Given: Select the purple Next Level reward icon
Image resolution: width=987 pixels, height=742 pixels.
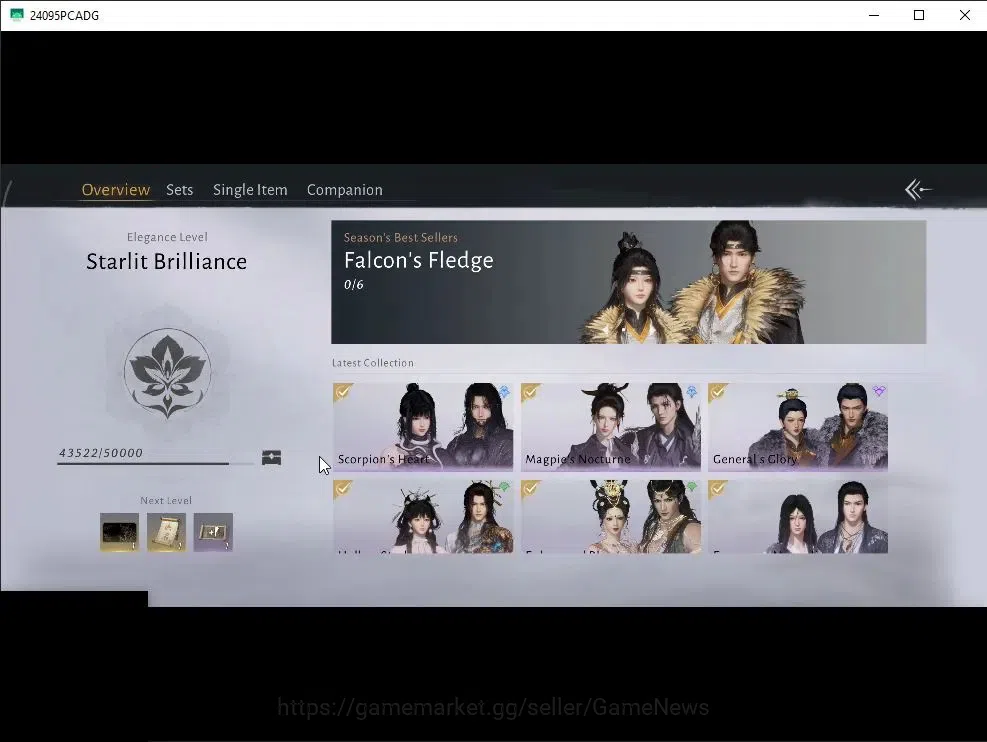Looking at the screenshot, I should click(213, 532).
